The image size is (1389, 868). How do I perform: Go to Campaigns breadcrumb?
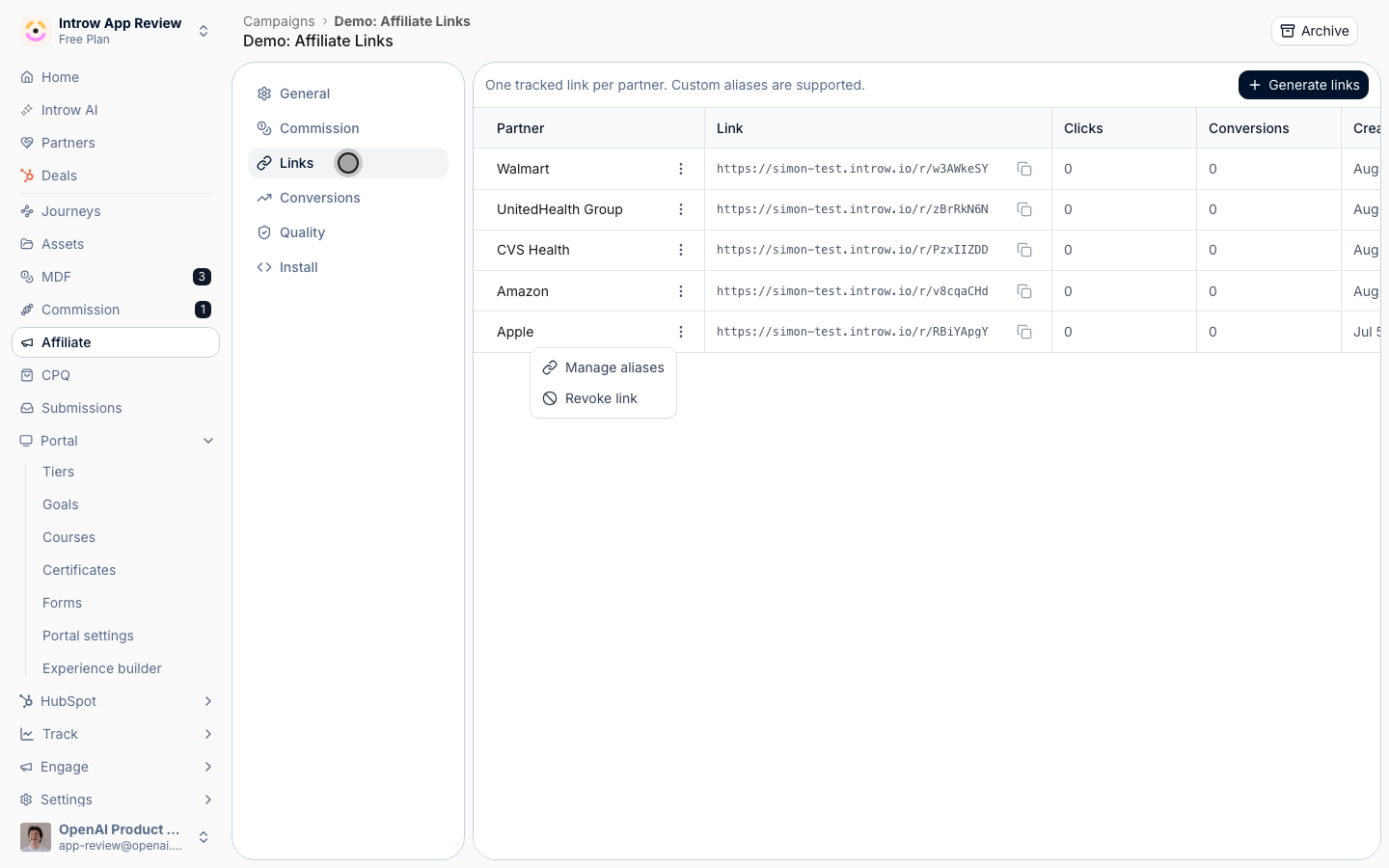pyautogui.click(x=279, y=21)
